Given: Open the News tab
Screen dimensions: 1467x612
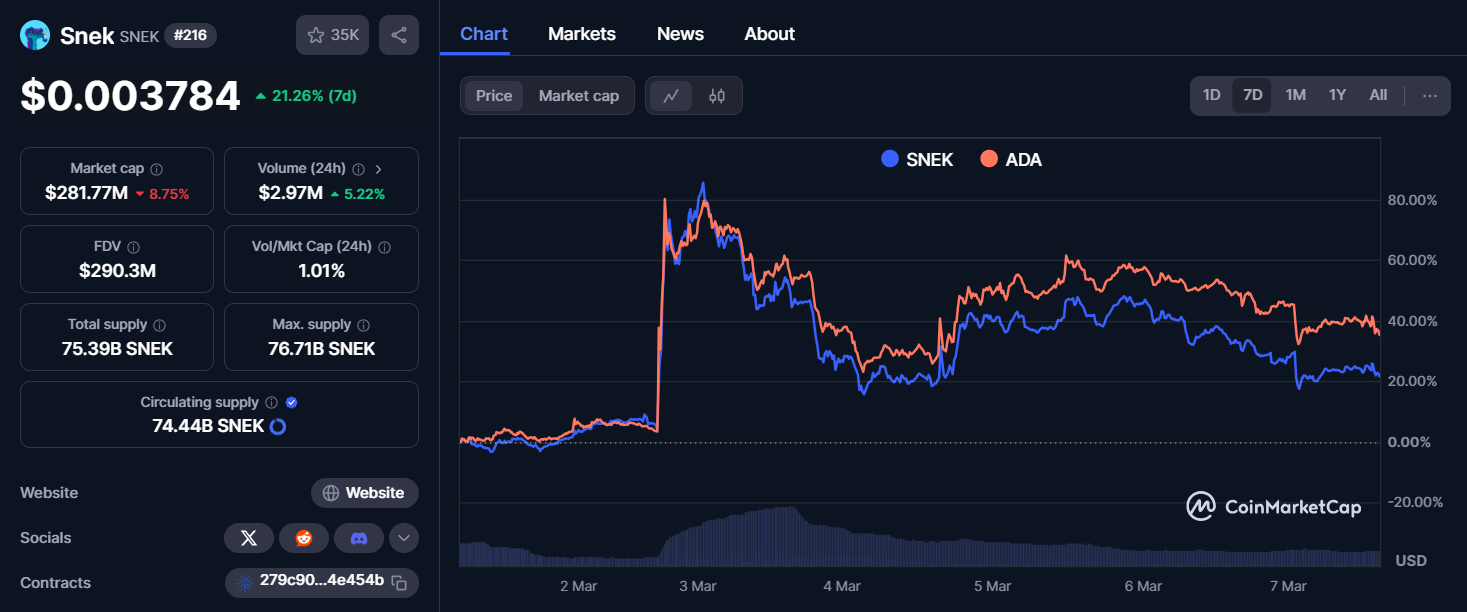Looking at the screenshot, I should tap(680, 34).
